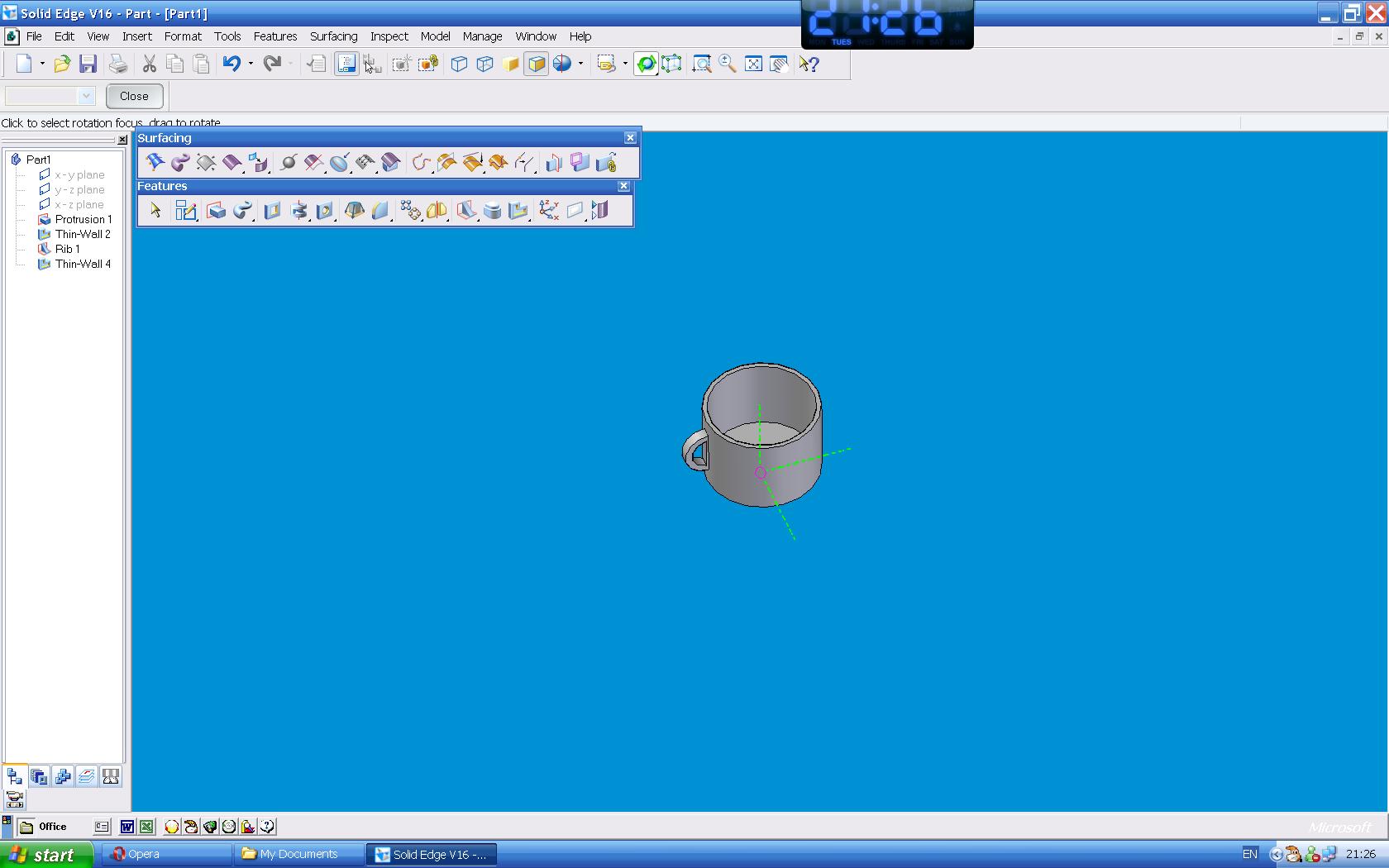The height and width of the screenshot is (868, 1389).
Task: Open the Model menu
Action: (435, 36)
